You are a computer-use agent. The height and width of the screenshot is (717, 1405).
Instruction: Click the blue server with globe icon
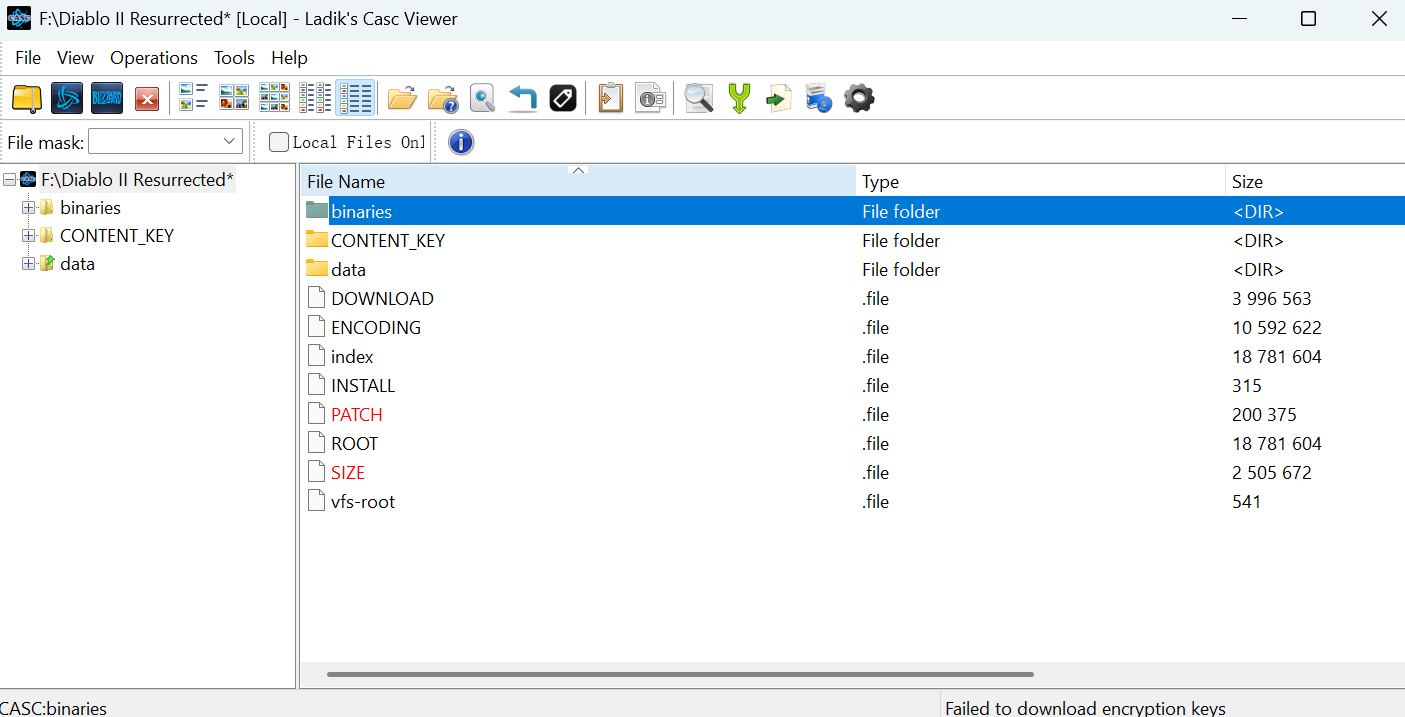pyautogui.click(x=818, y=98)
